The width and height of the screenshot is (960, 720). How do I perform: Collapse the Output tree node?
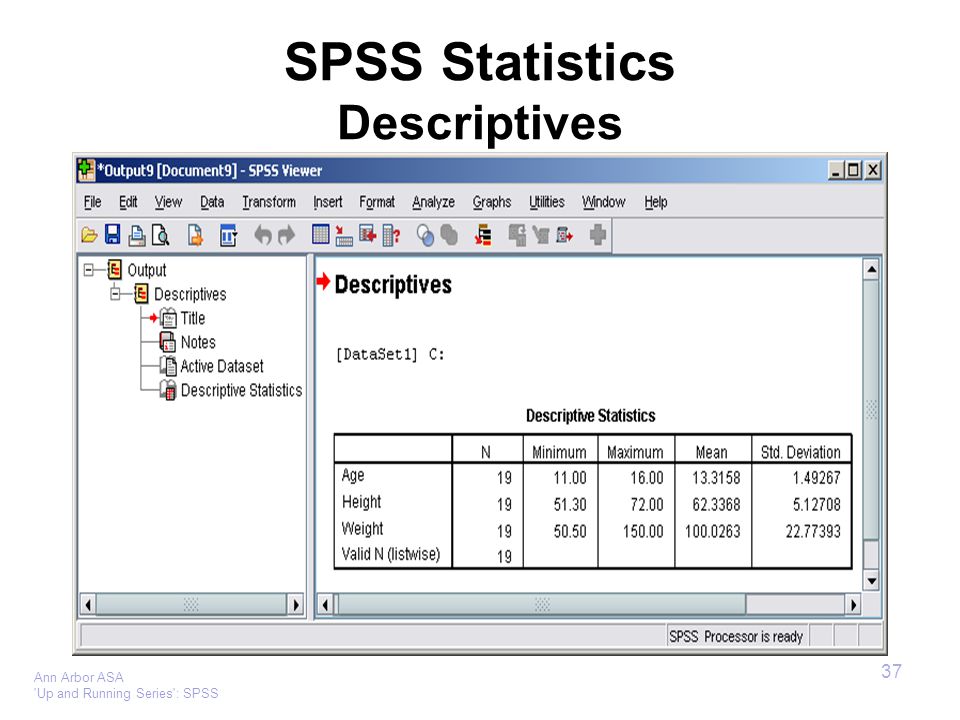click(x=89, y=270)
